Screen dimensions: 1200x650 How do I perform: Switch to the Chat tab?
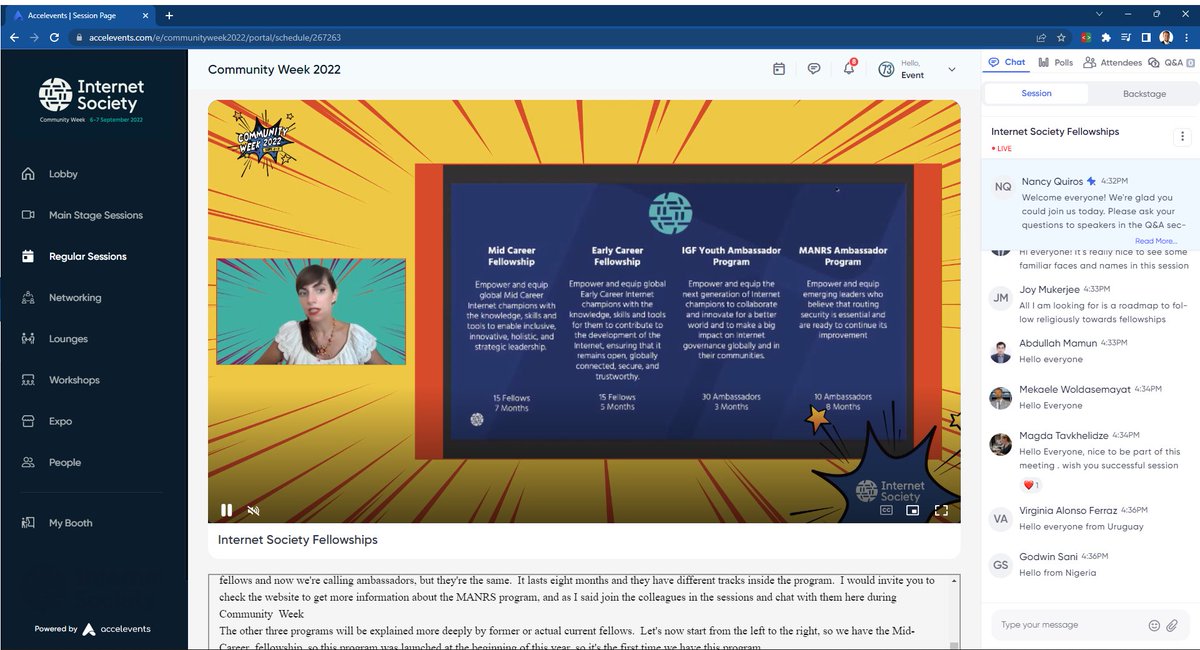pos(1007,62)
